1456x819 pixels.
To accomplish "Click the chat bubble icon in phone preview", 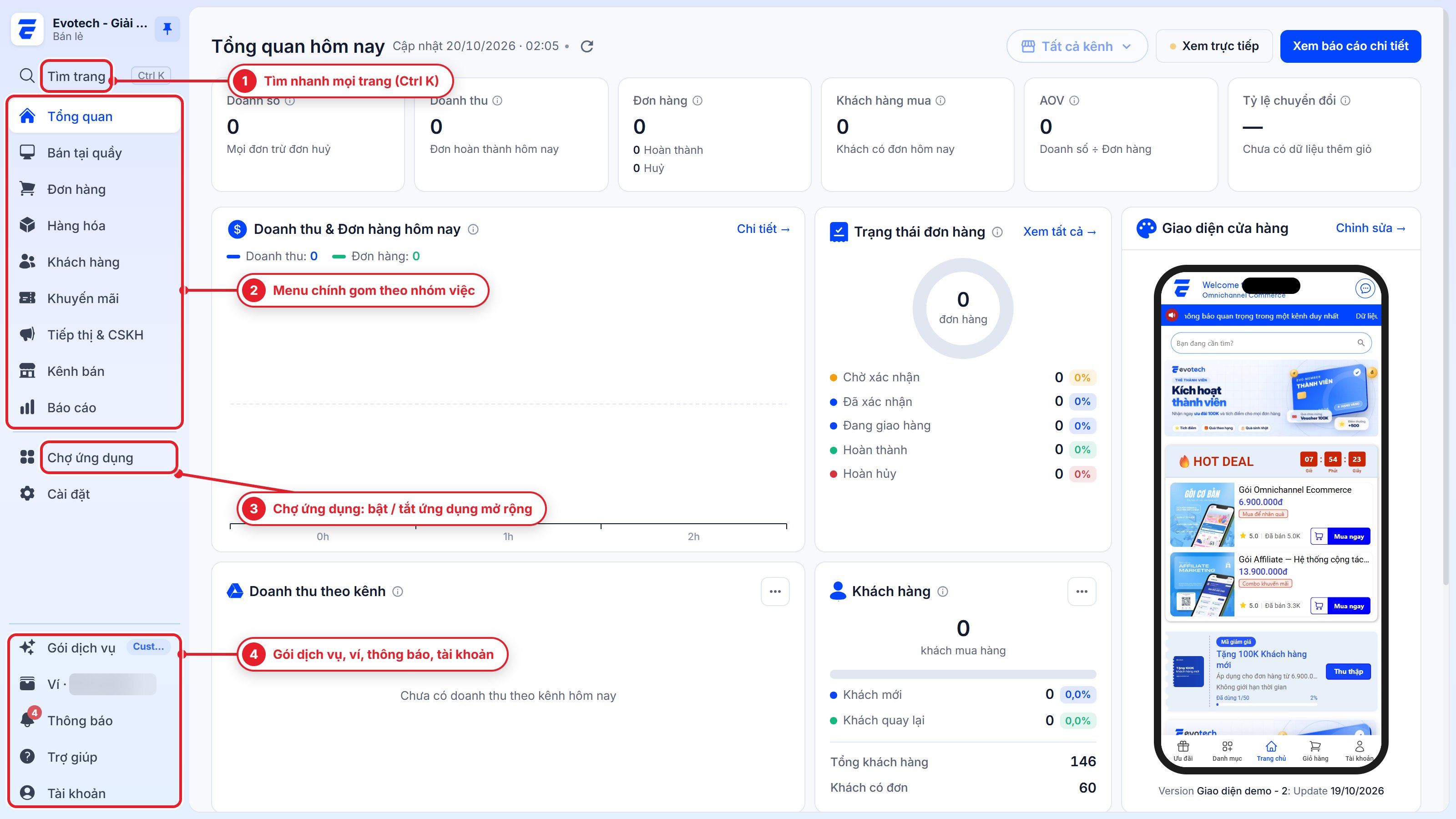I will click(x=1365, y=288).
